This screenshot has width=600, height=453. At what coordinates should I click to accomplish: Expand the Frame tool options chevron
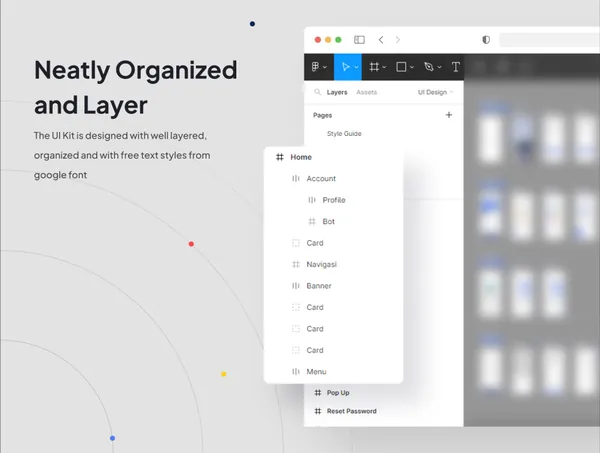pyautogui.click(x=385, y=68)
